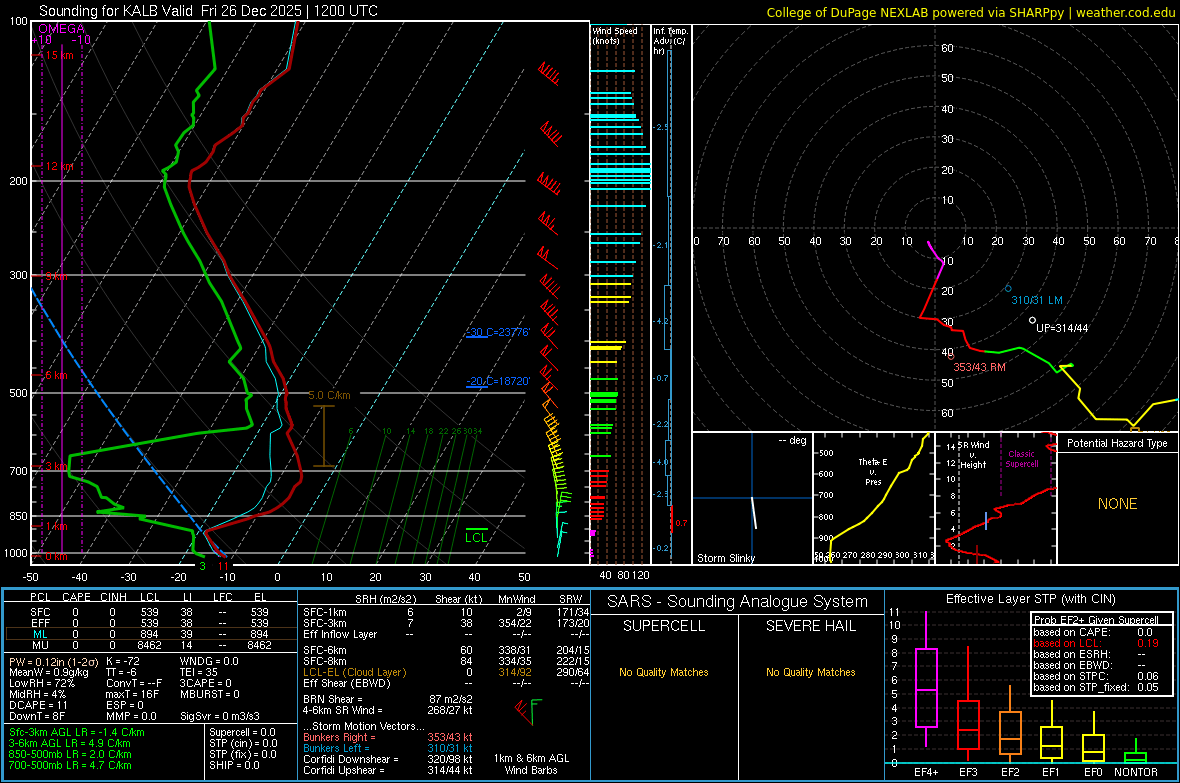Click the 12 km height marker
The width and height of the screenshot is (1180, 783).
tap(60, 166)
